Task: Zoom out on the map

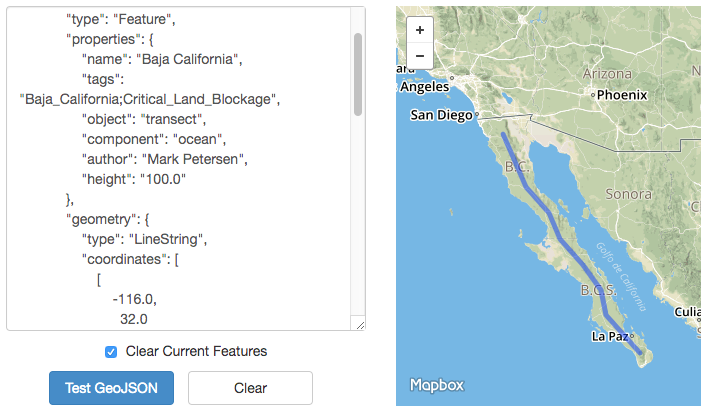Action: (x=420, y=56)
